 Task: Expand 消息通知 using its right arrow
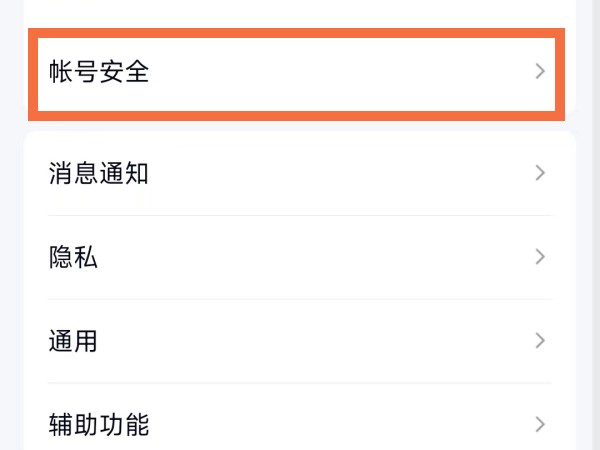click(x=540, y=173)
